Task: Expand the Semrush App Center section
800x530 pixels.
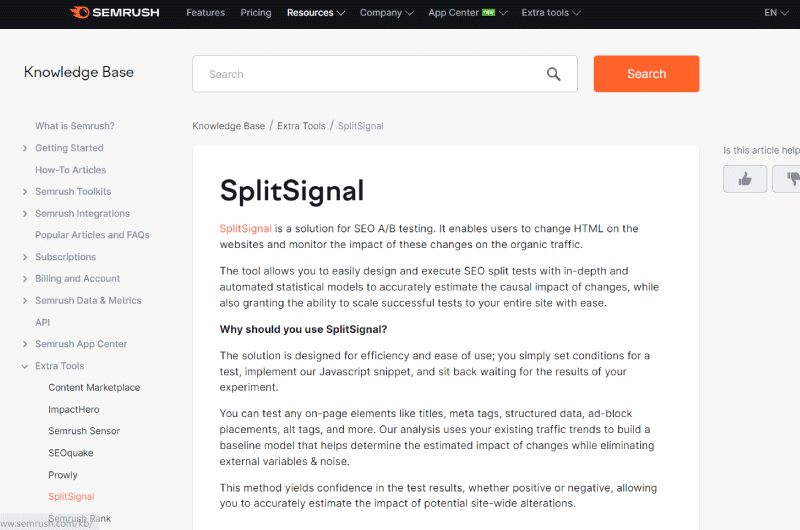Action: (x=25, y=344)
